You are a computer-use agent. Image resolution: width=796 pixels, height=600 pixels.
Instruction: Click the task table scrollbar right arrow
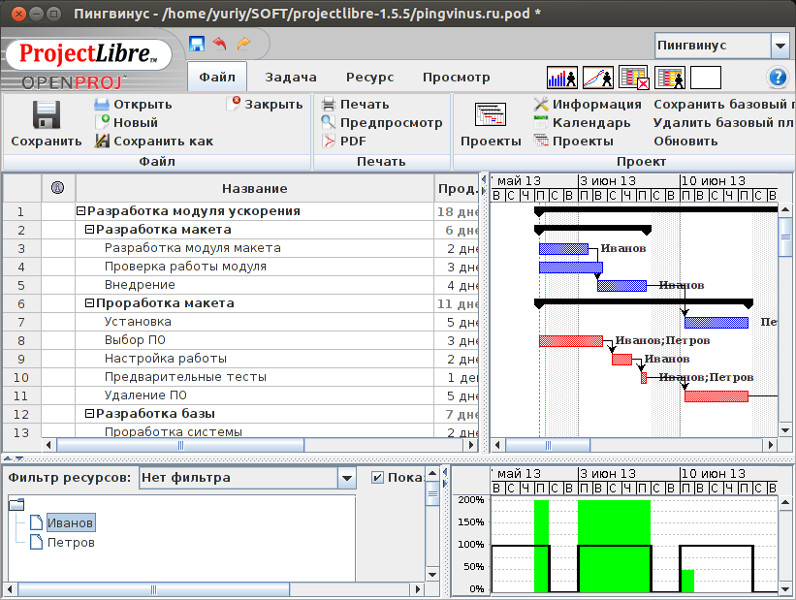[x=472, y=445]
